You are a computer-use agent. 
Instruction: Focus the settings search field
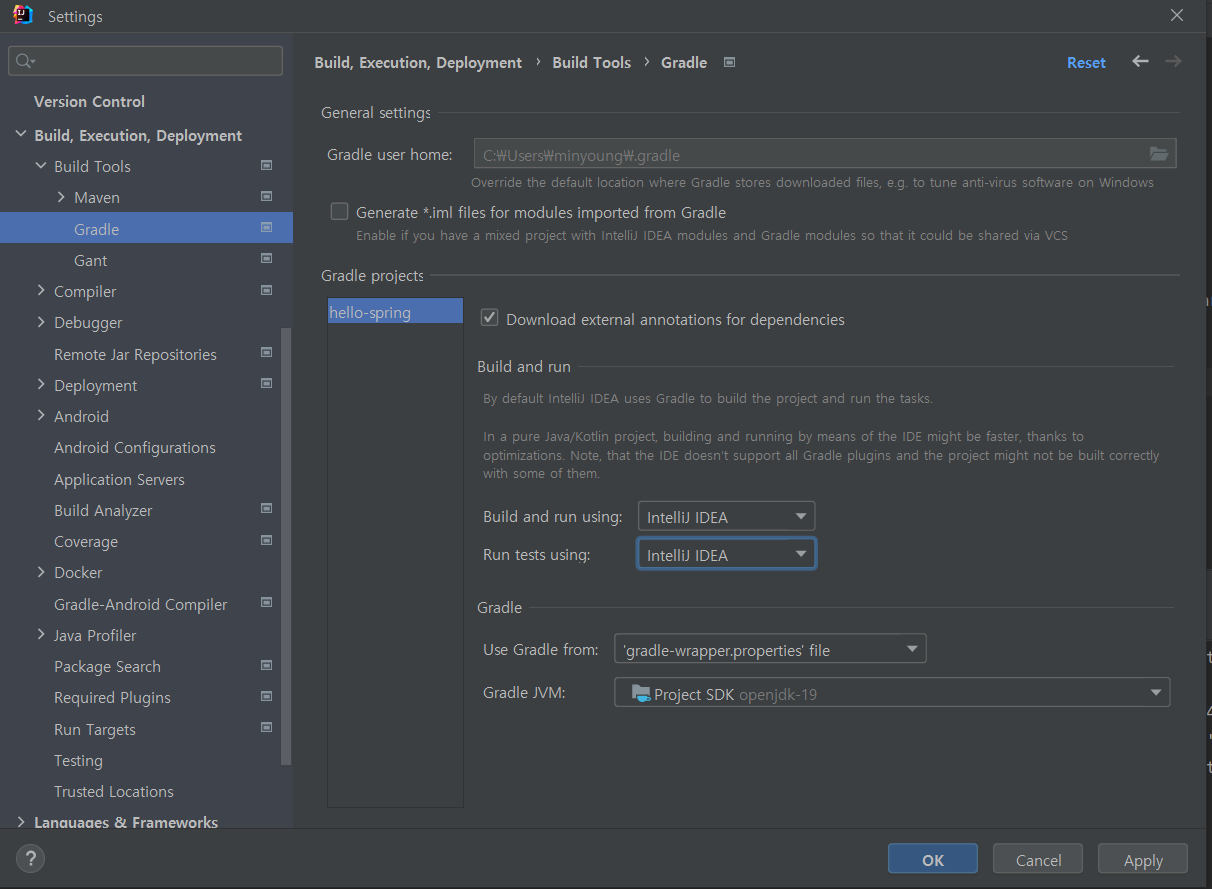146,61
